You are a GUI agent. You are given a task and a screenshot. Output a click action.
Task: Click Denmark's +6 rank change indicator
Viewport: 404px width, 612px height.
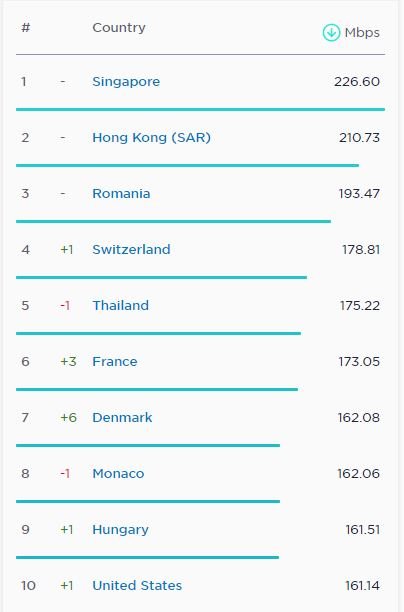68,418
